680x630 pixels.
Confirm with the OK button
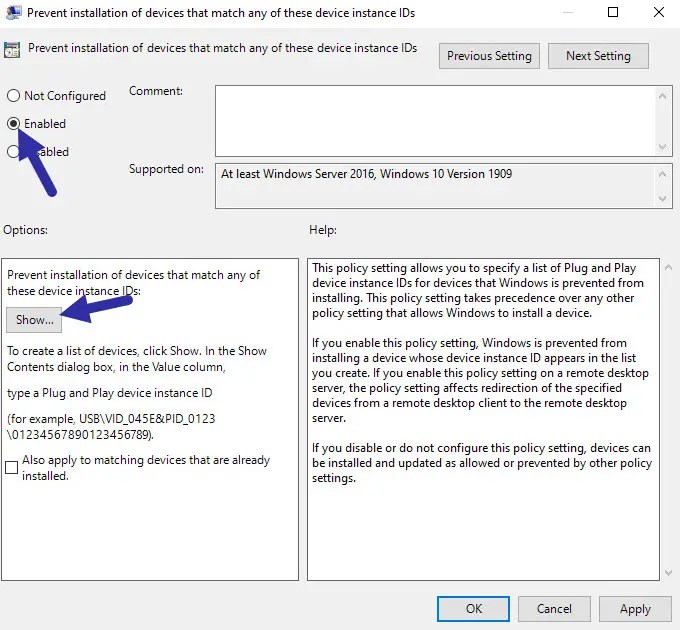[x=473, y=609]
